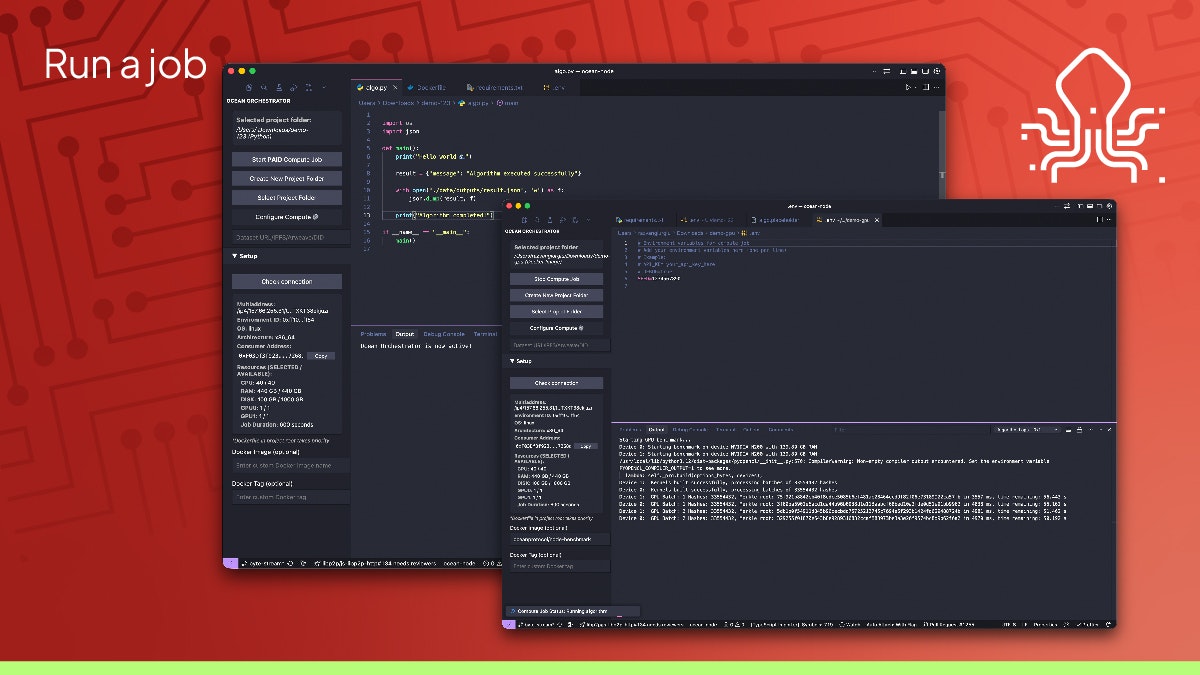
Task: Run algo.py using the Run button
Action: tap(908, 87)
